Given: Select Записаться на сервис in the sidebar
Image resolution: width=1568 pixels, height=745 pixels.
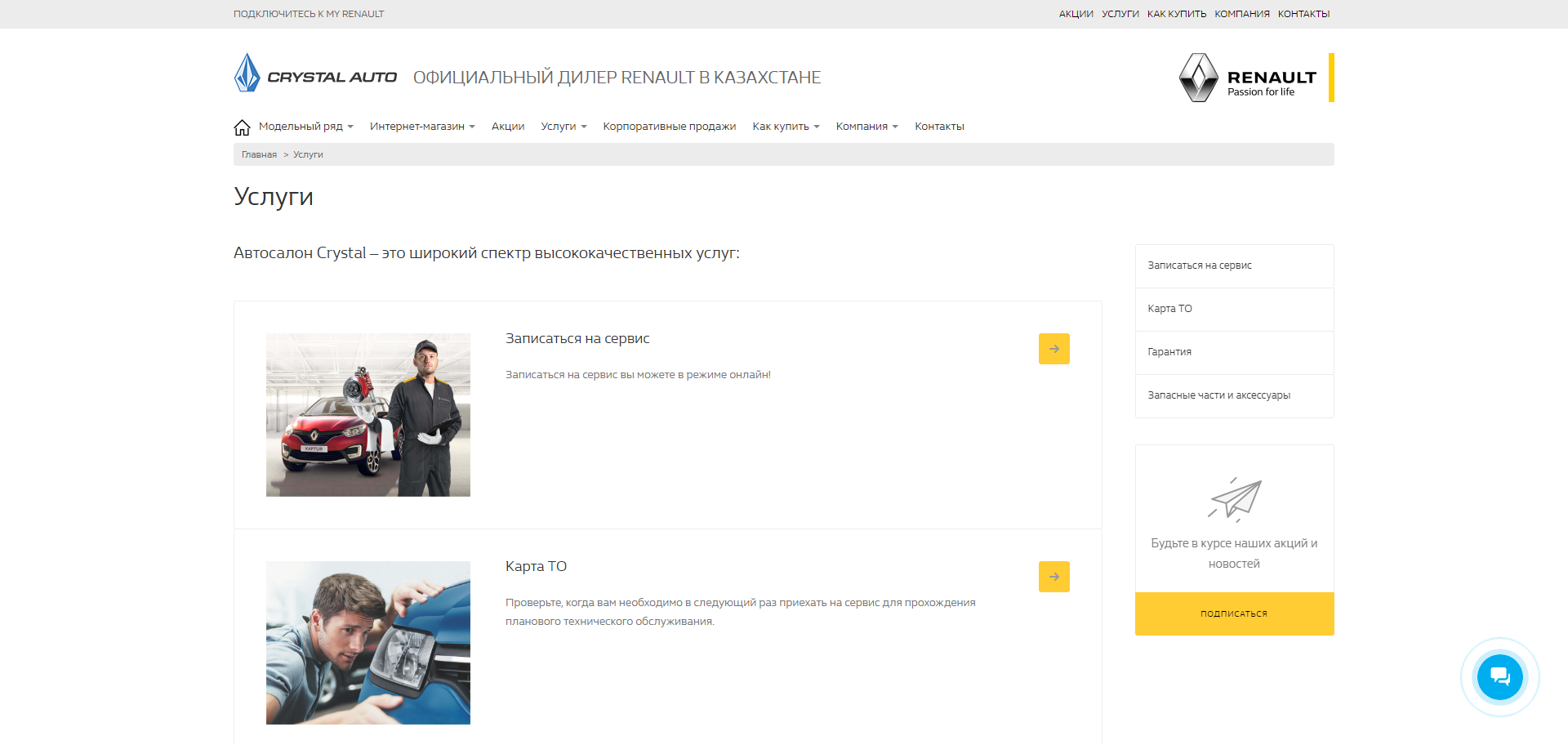Looking at the screenshot, I should coord(1234,266).
